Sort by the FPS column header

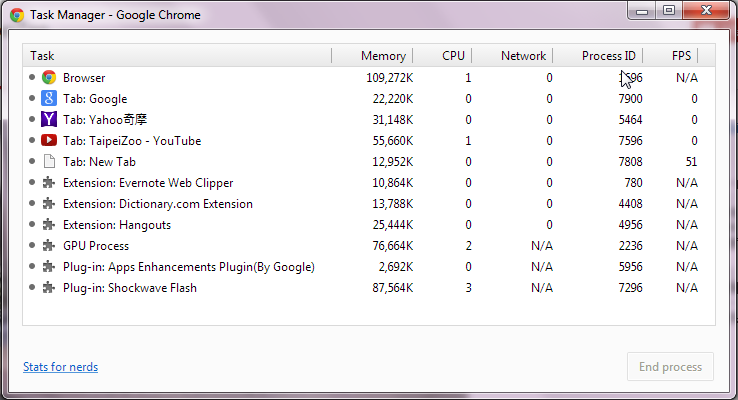pyautogui.click(x=681, y=56)
